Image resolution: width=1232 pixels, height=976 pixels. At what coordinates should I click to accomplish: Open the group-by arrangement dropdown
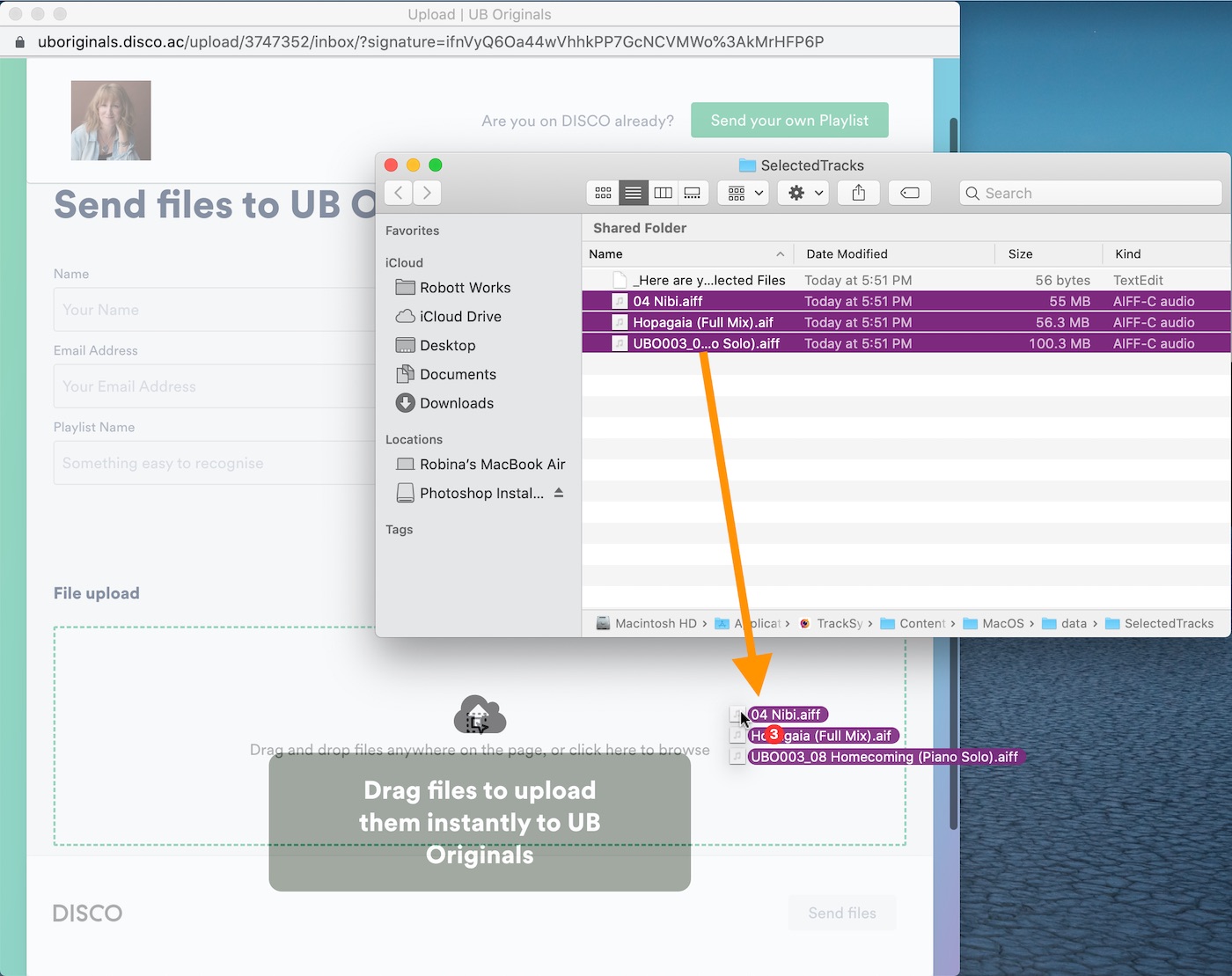click(x=744, y=193)
